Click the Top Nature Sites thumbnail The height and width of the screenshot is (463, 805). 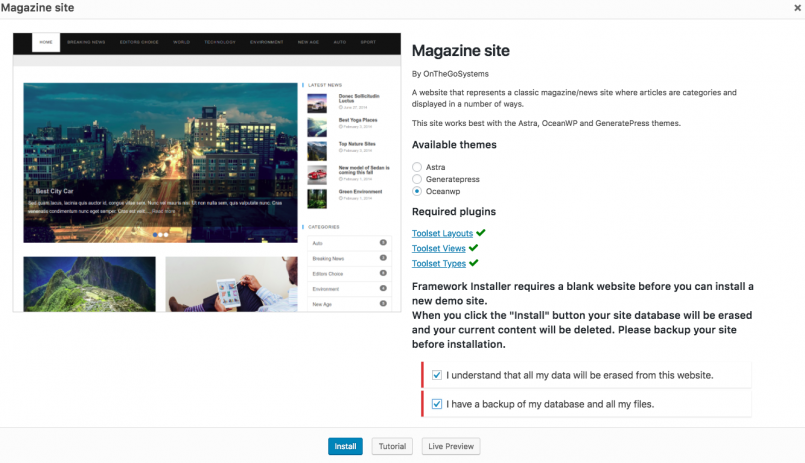(x=317, y=151)
